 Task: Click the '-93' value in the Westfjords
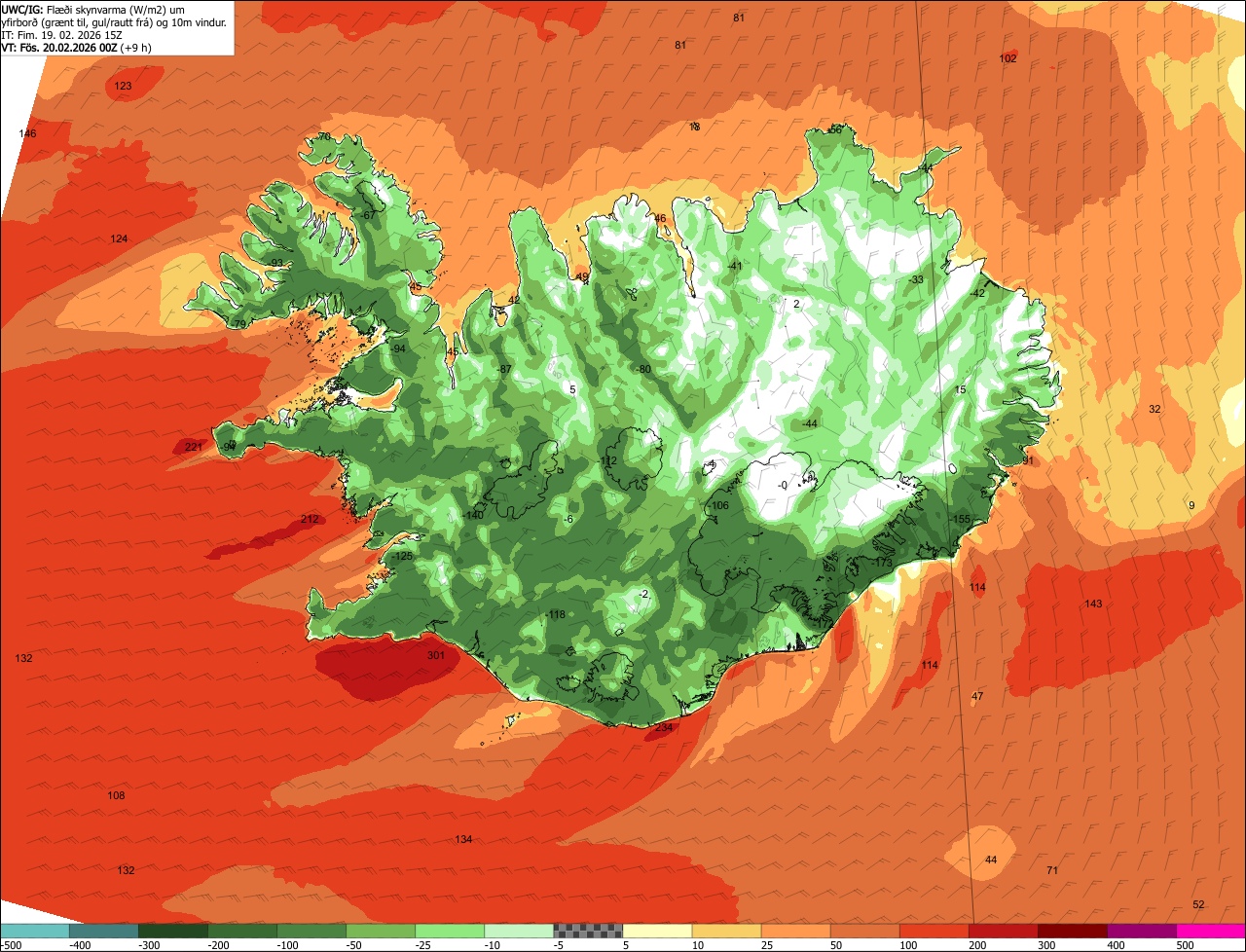276,263
